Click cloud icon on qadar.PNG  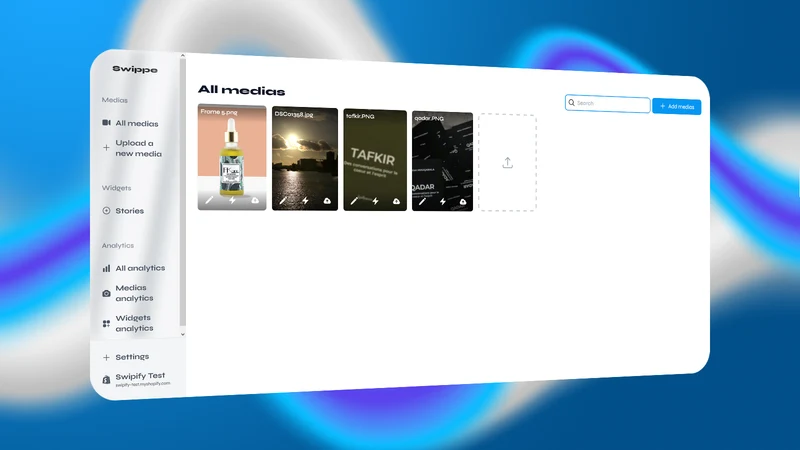[x=463, y=202]
